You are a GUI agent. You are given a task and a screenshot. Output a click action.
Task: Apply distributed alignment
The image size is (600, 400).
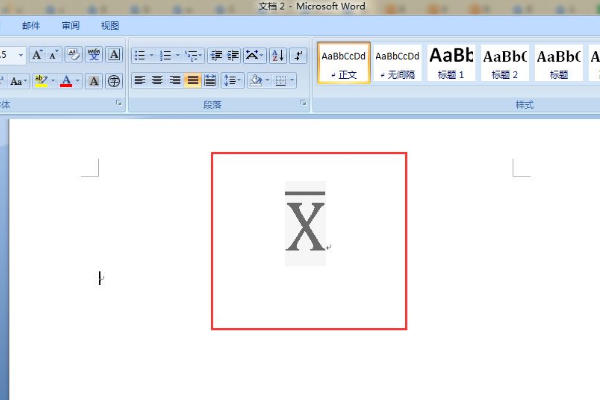[x=210, y=80]
